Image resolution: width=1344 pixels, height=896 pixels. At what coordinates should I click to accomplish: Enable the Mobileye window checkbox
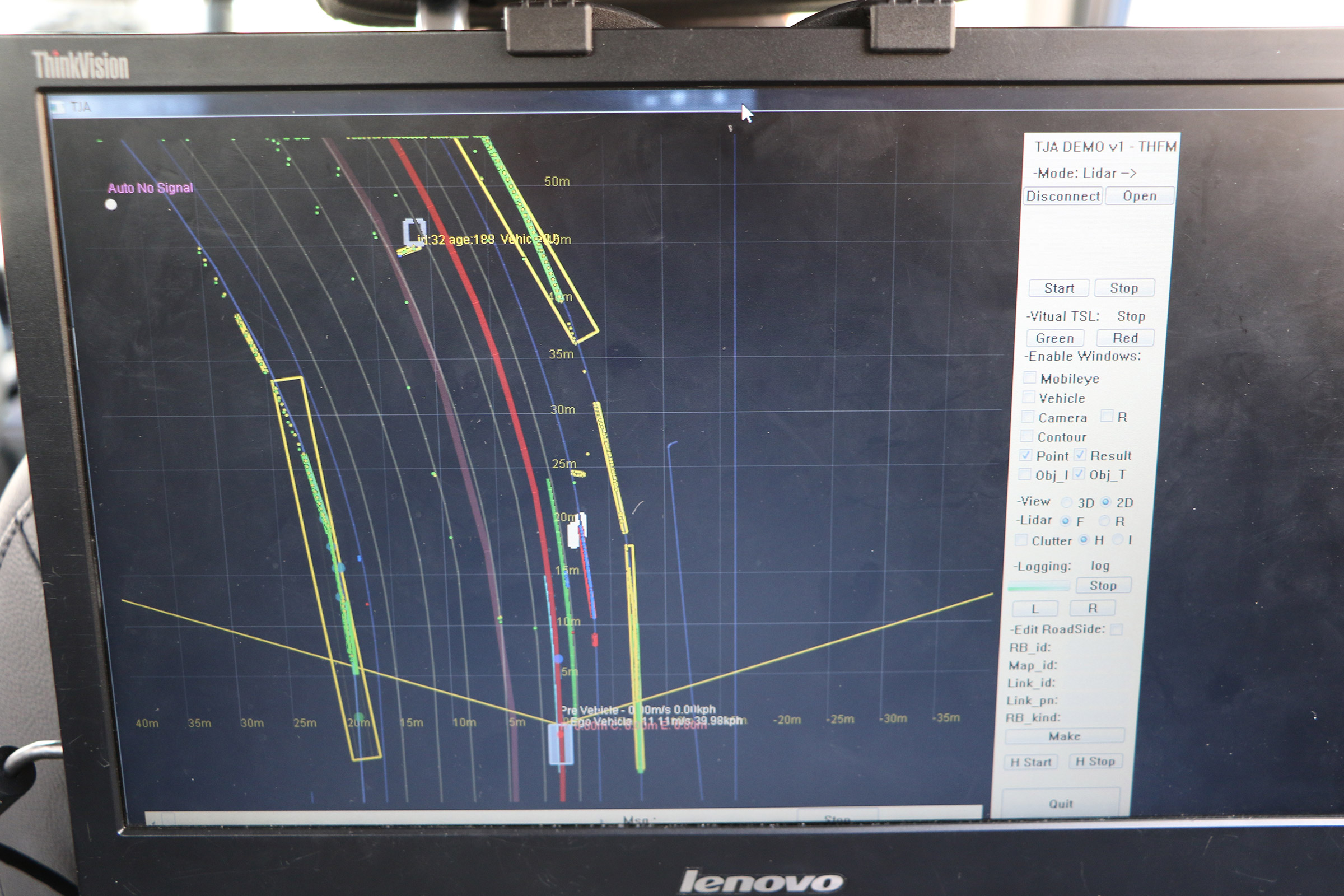(x=1029, y=377)
